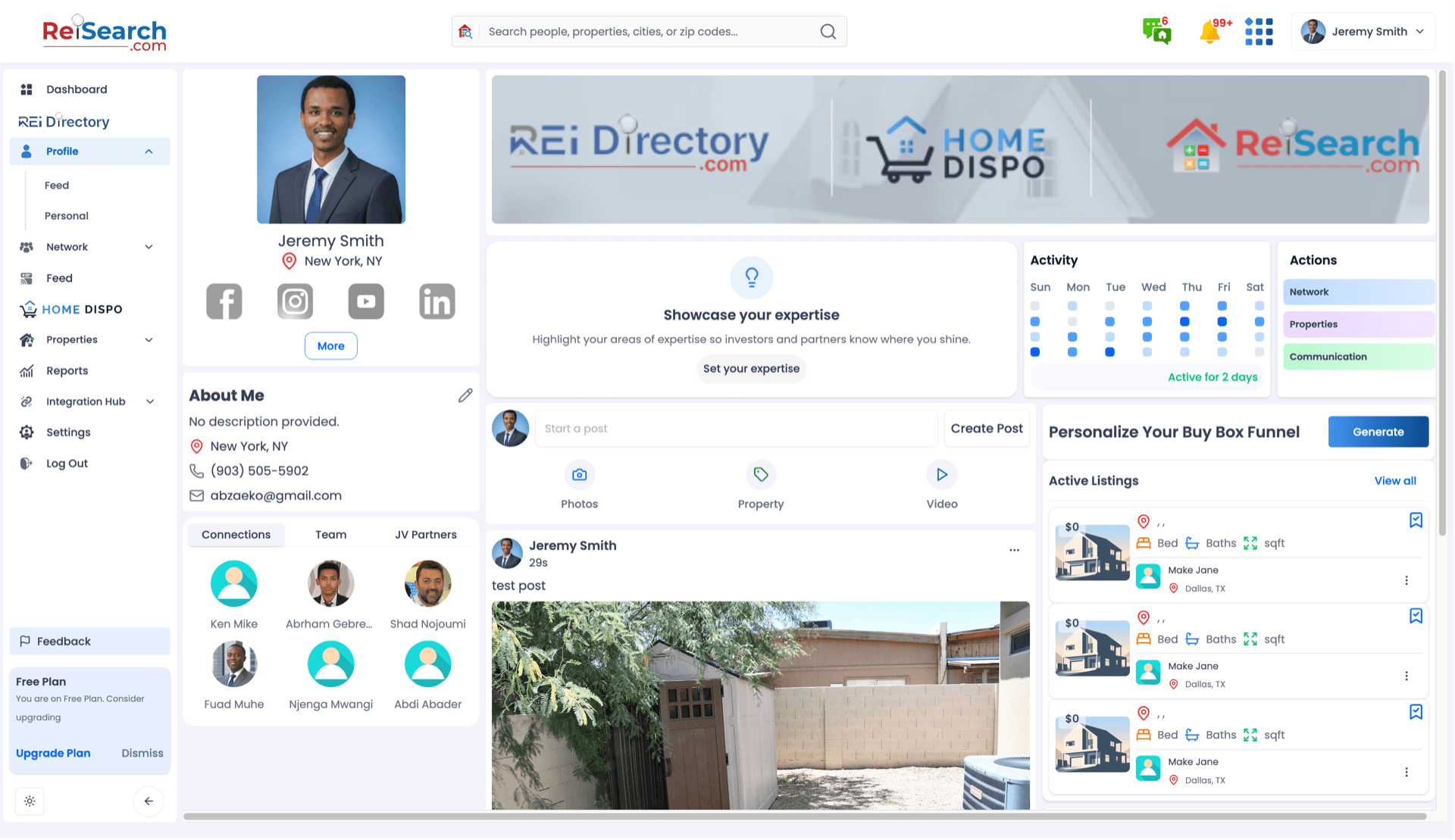Screen dimensions: 1455x840
Task: Open the Instagram social icon
Action: tap(295, 301)
